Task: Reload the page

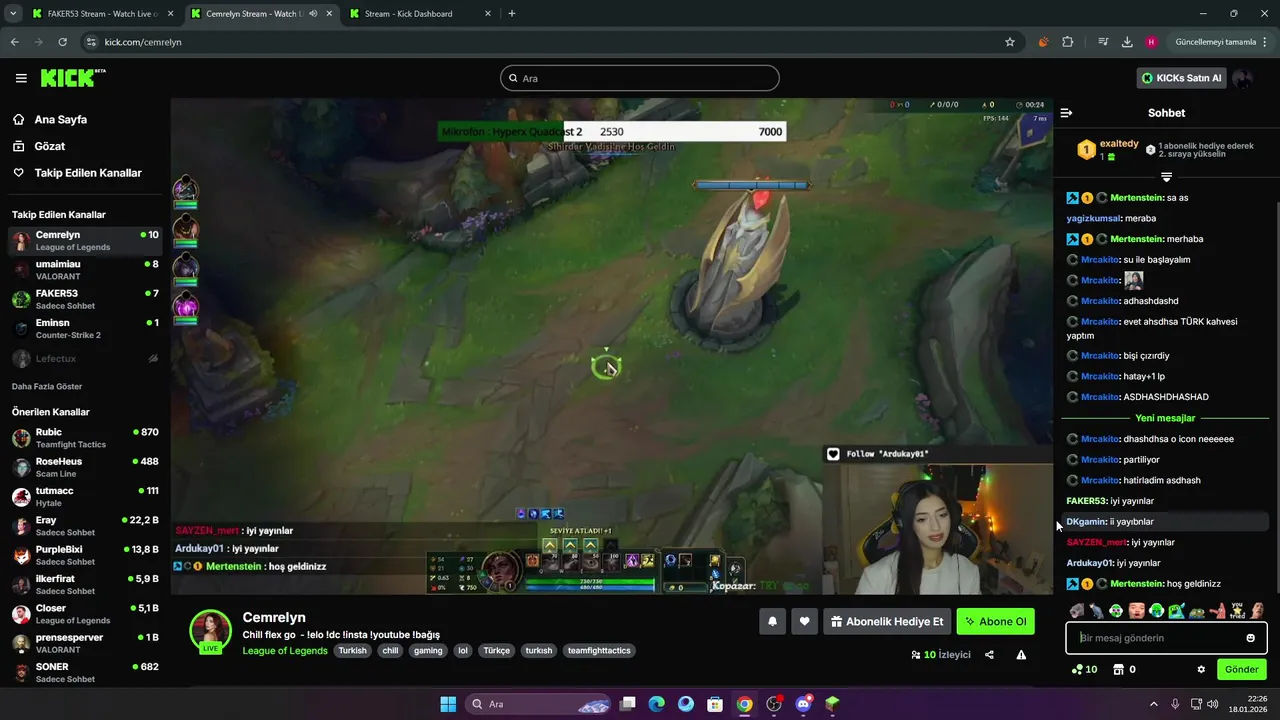Action: point(62,42)
